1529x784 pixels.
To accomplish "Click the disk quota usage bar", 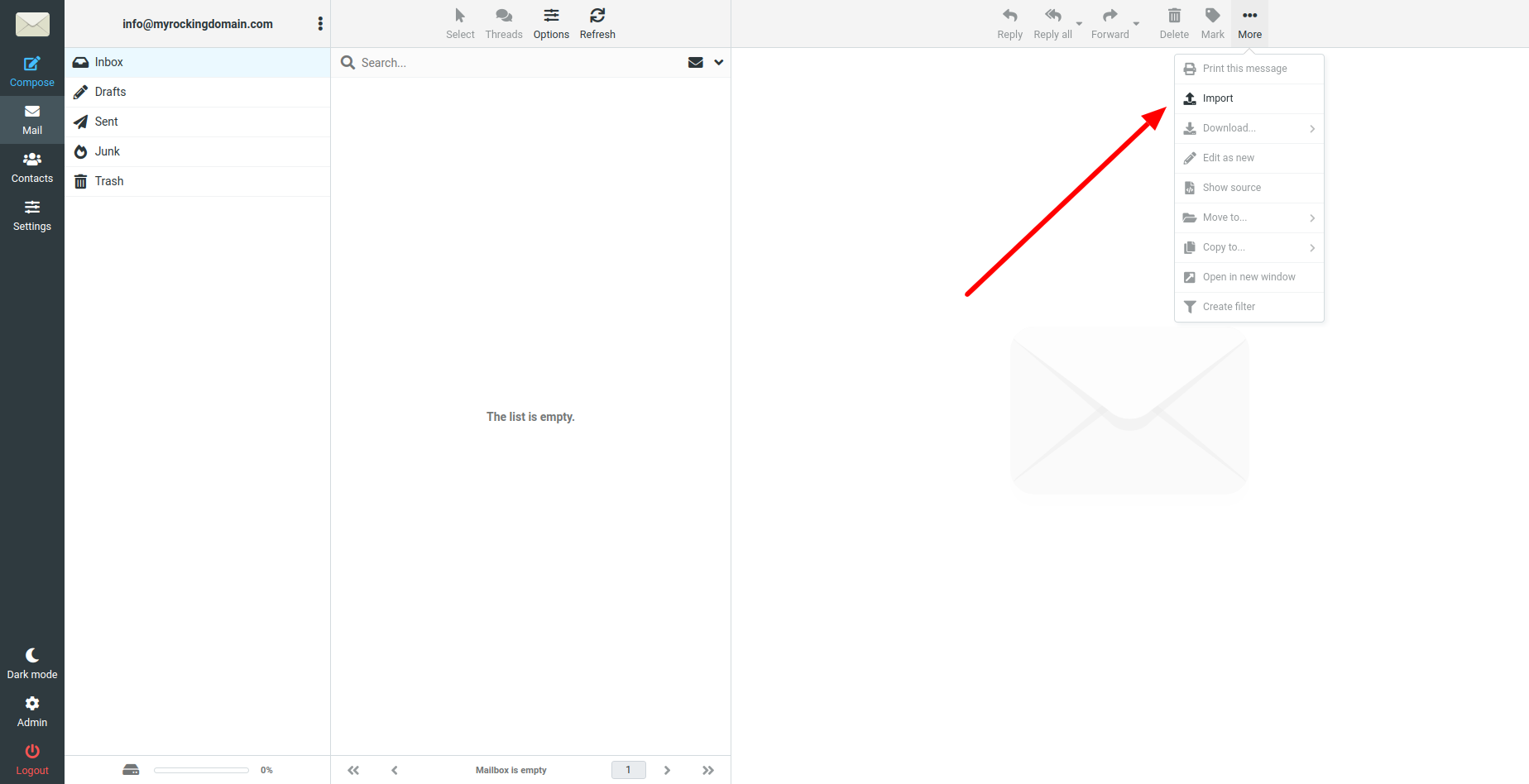I will coord(201,770).
